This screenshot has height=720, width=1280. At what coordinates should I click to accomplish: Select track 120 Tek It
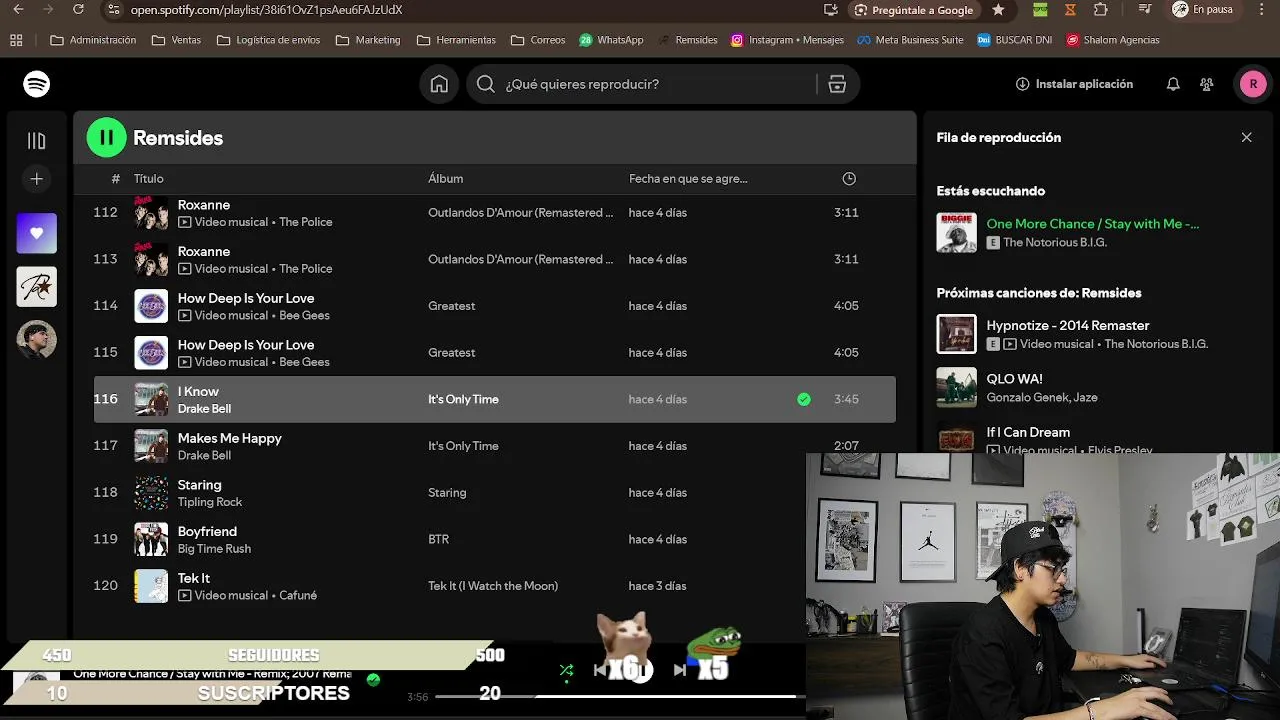tap(495, 586)
